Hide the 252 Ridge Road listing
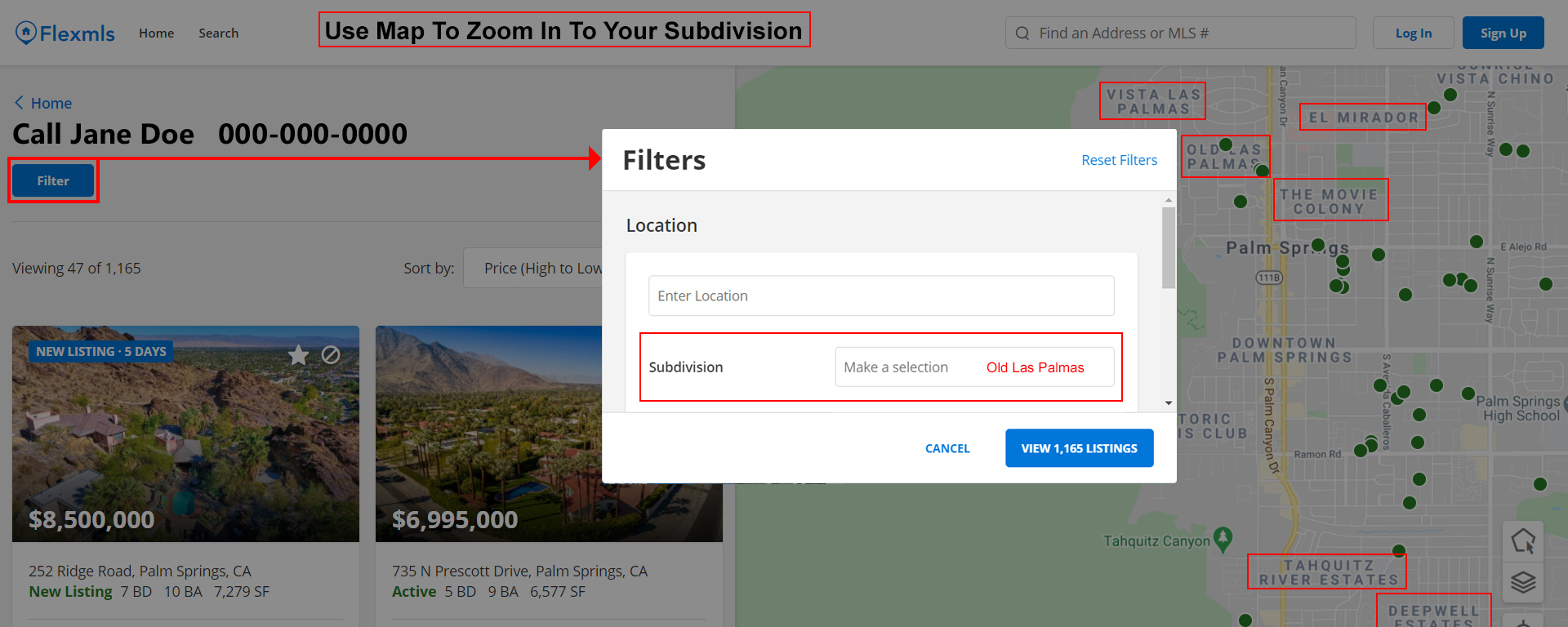The width and height of the screenshot is (1568, 627). [x=331, y=355]
